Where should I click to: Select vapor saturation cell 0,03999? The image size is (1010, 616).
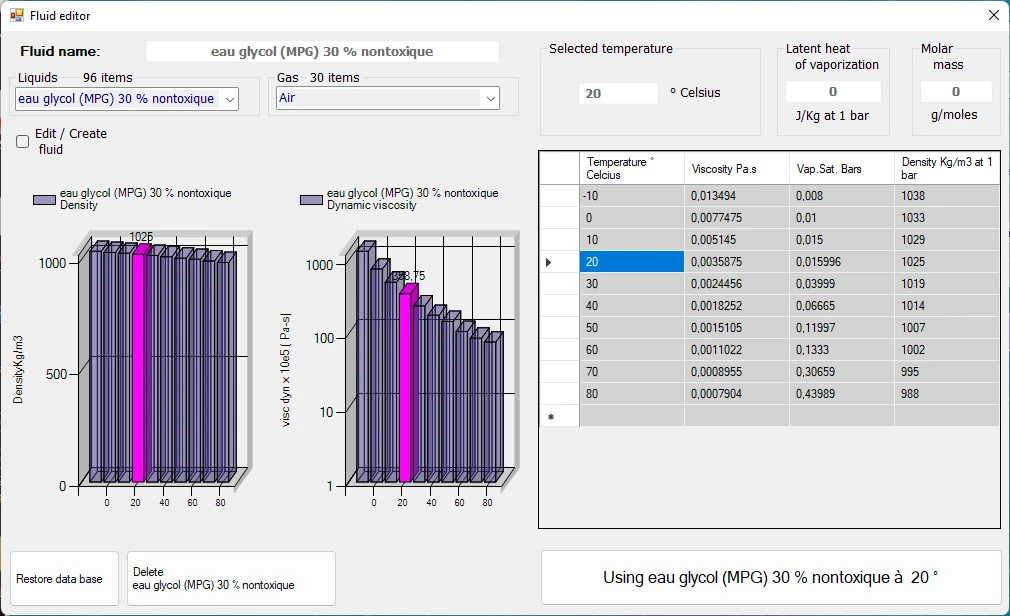(x=842, y=284)
